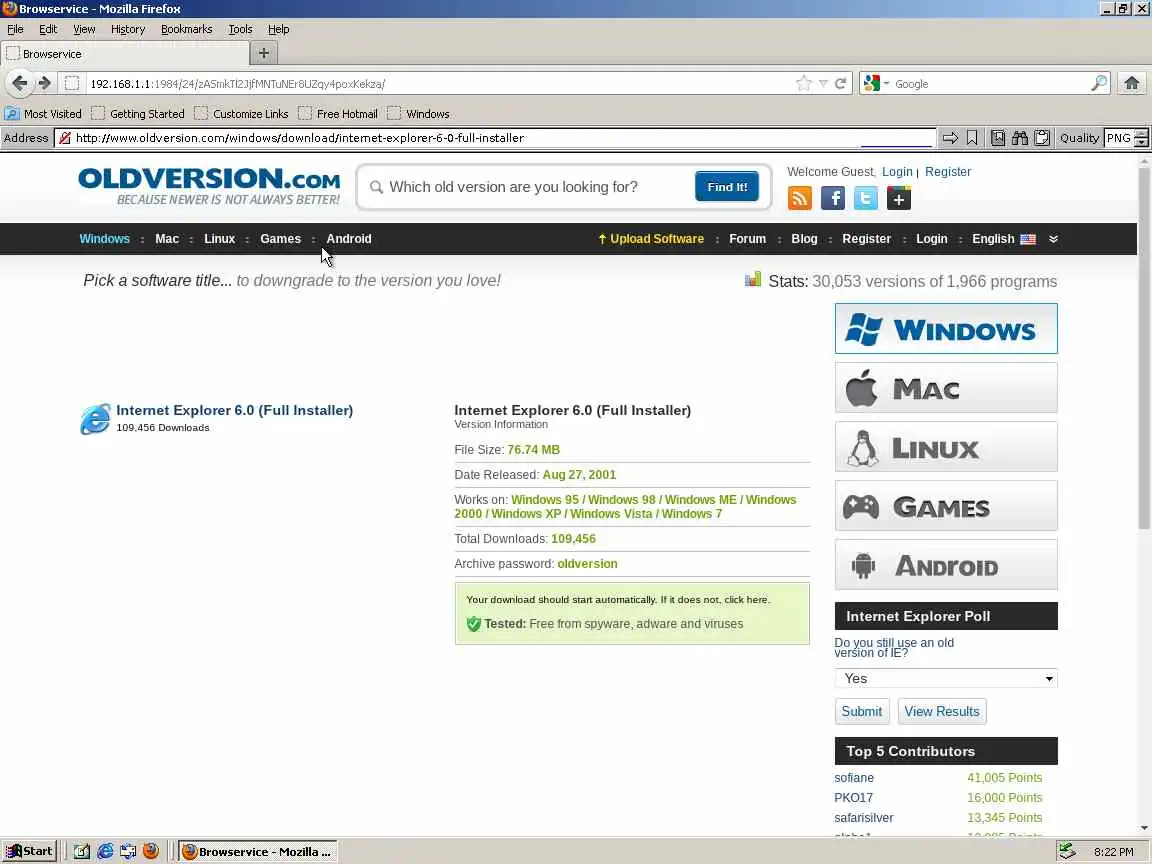Click the Internet Explorer logo beside listing

pos(96,419)
